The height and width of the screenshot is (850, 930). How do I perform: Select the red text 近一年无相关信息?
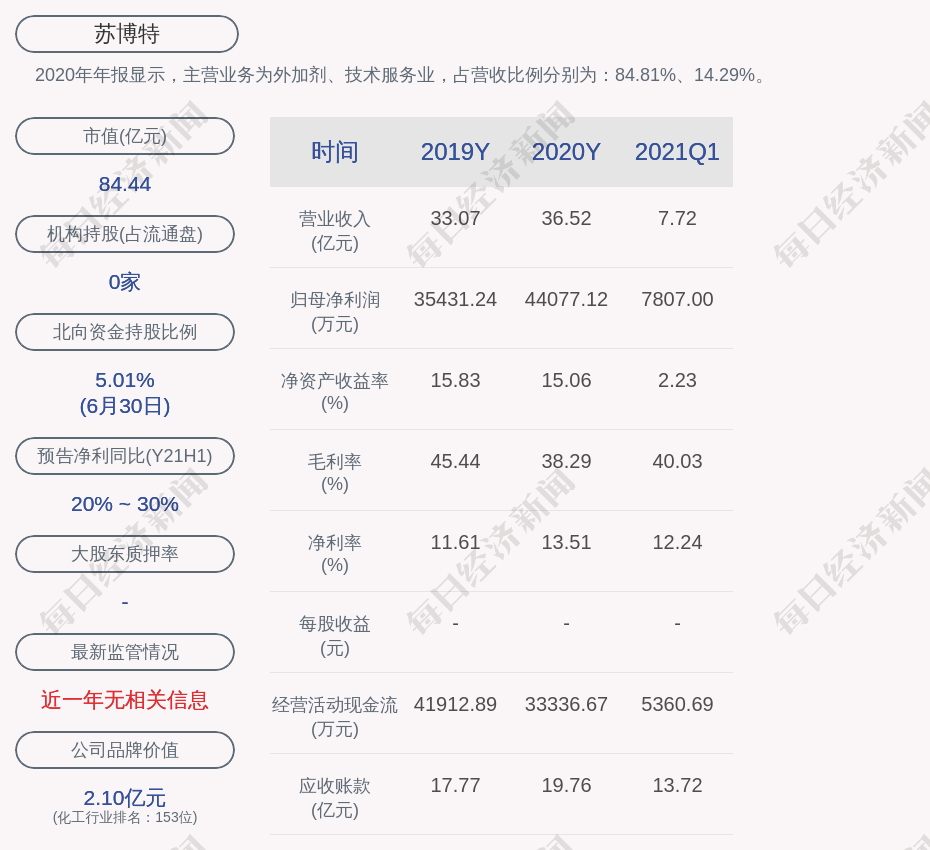coord(125,700)
